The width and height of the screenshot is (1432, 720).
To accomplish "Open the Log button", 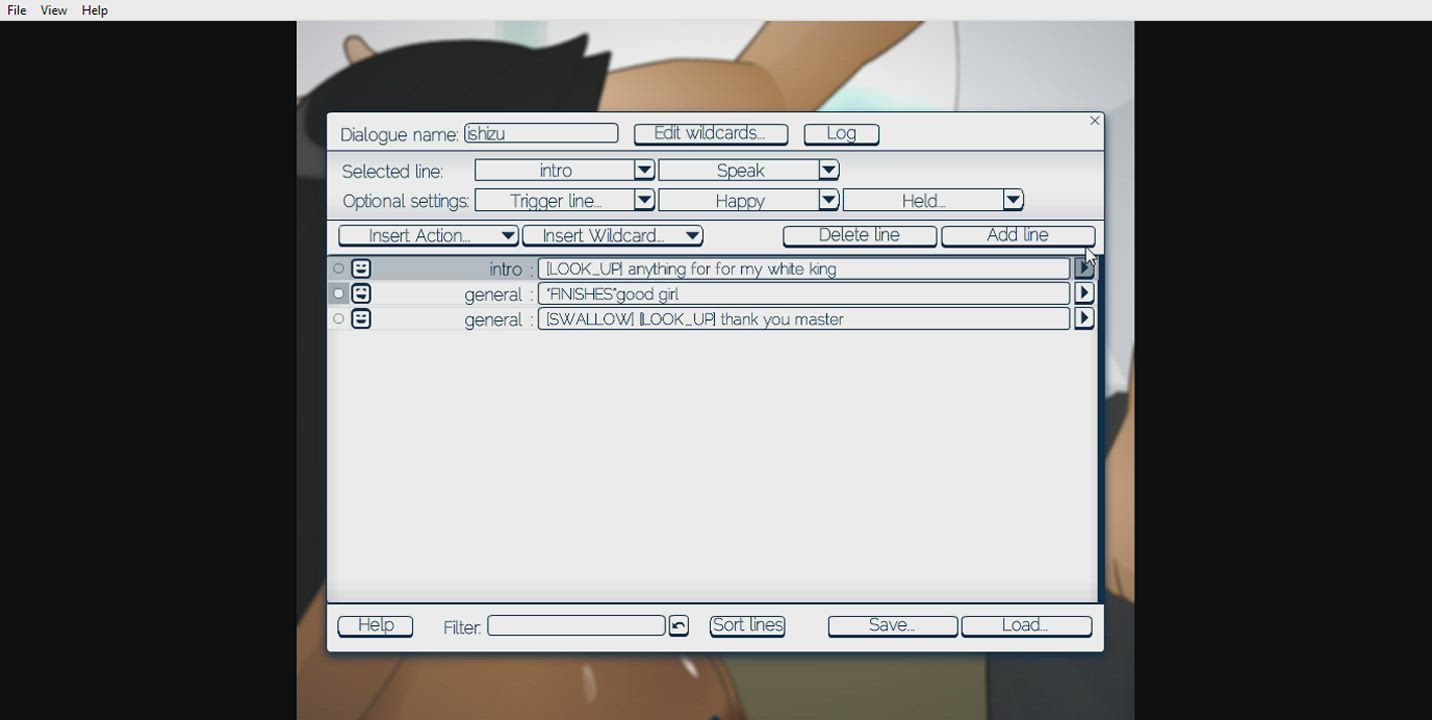I will (x=841, y=134).
